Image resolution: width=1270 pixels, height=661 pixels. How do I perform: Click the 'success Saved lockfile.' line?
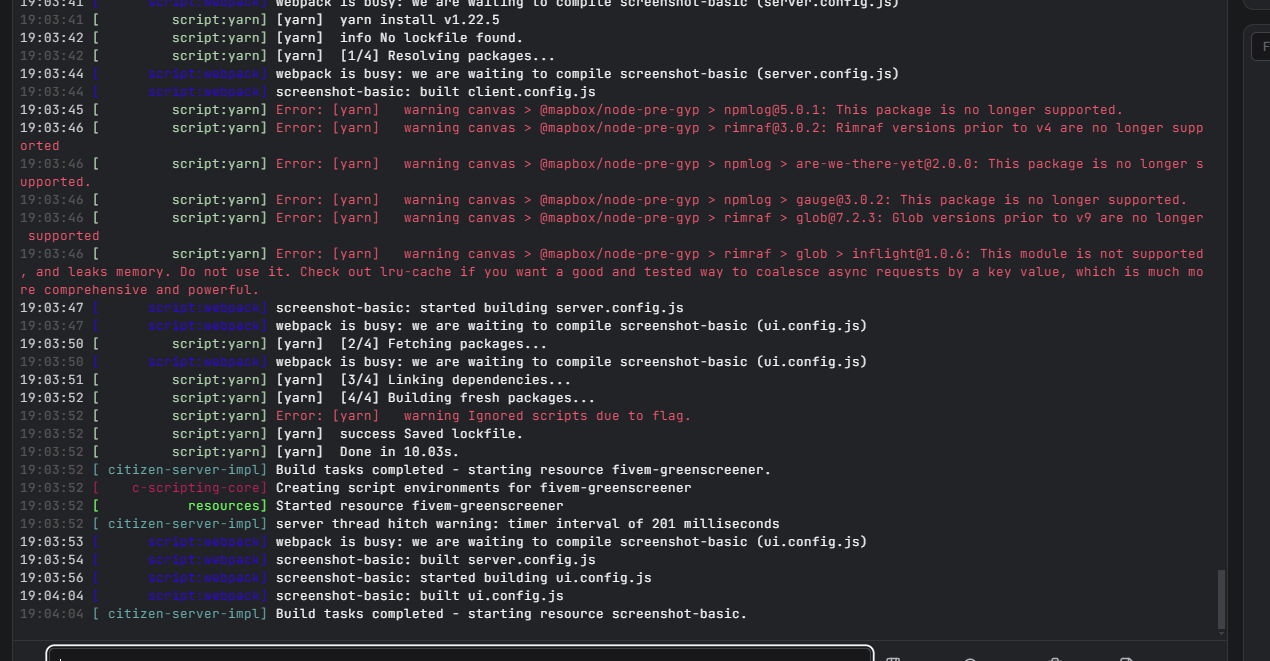click(431, 434)
